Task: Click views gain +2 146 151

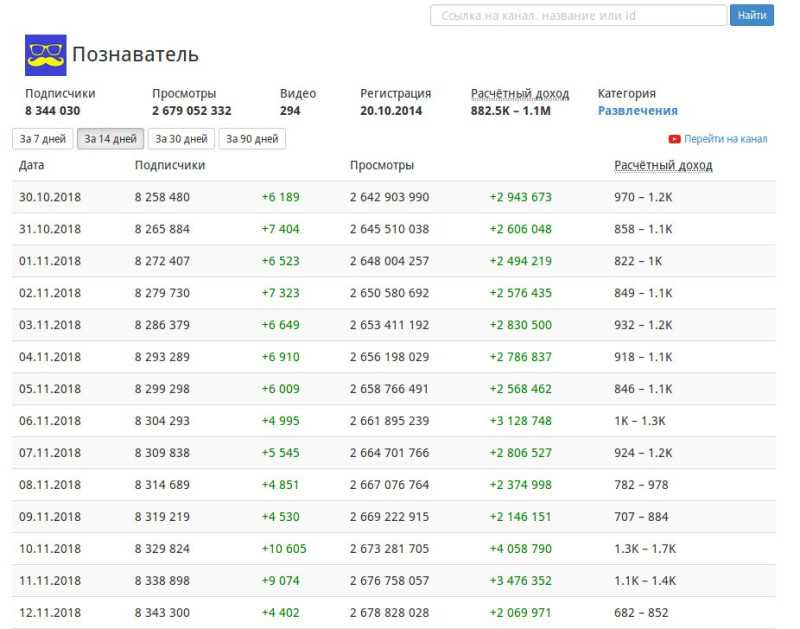Action: pyautogui.click(x=520, y=517)
